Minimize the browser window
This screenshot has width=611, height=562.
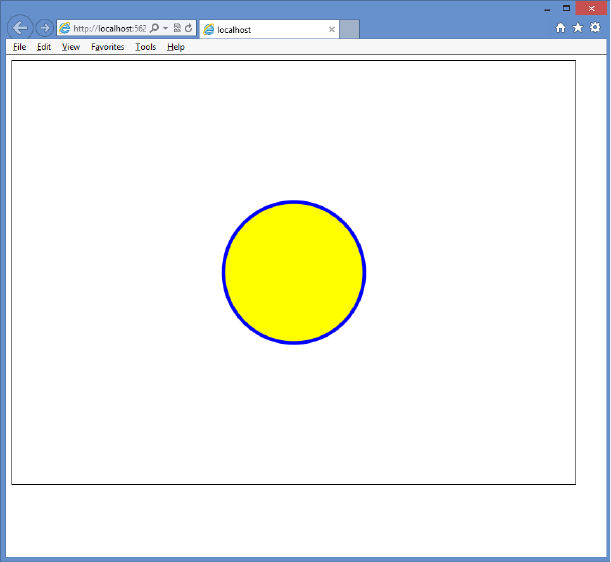pyautogui.click(x=547, y=9)
